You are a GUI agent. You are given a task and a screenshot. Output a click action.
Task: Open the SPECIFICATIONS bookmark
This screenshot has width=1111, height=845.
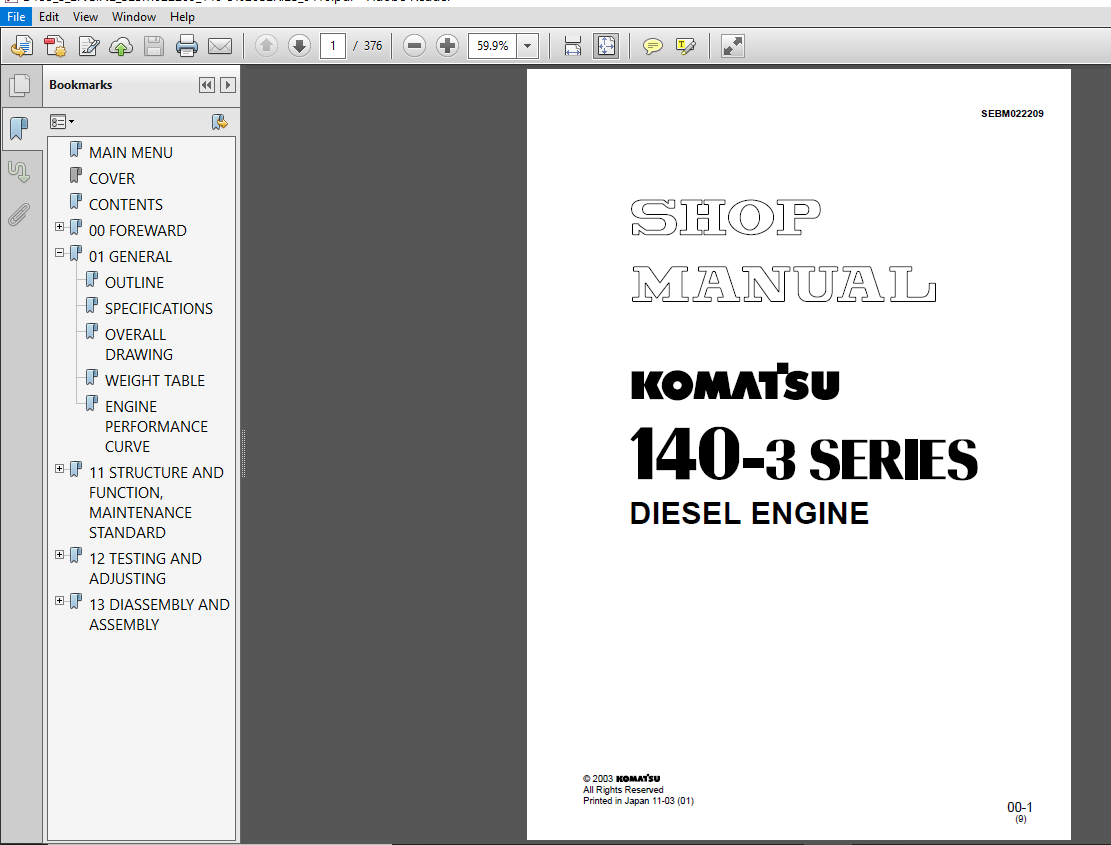(x=159, y=309)
